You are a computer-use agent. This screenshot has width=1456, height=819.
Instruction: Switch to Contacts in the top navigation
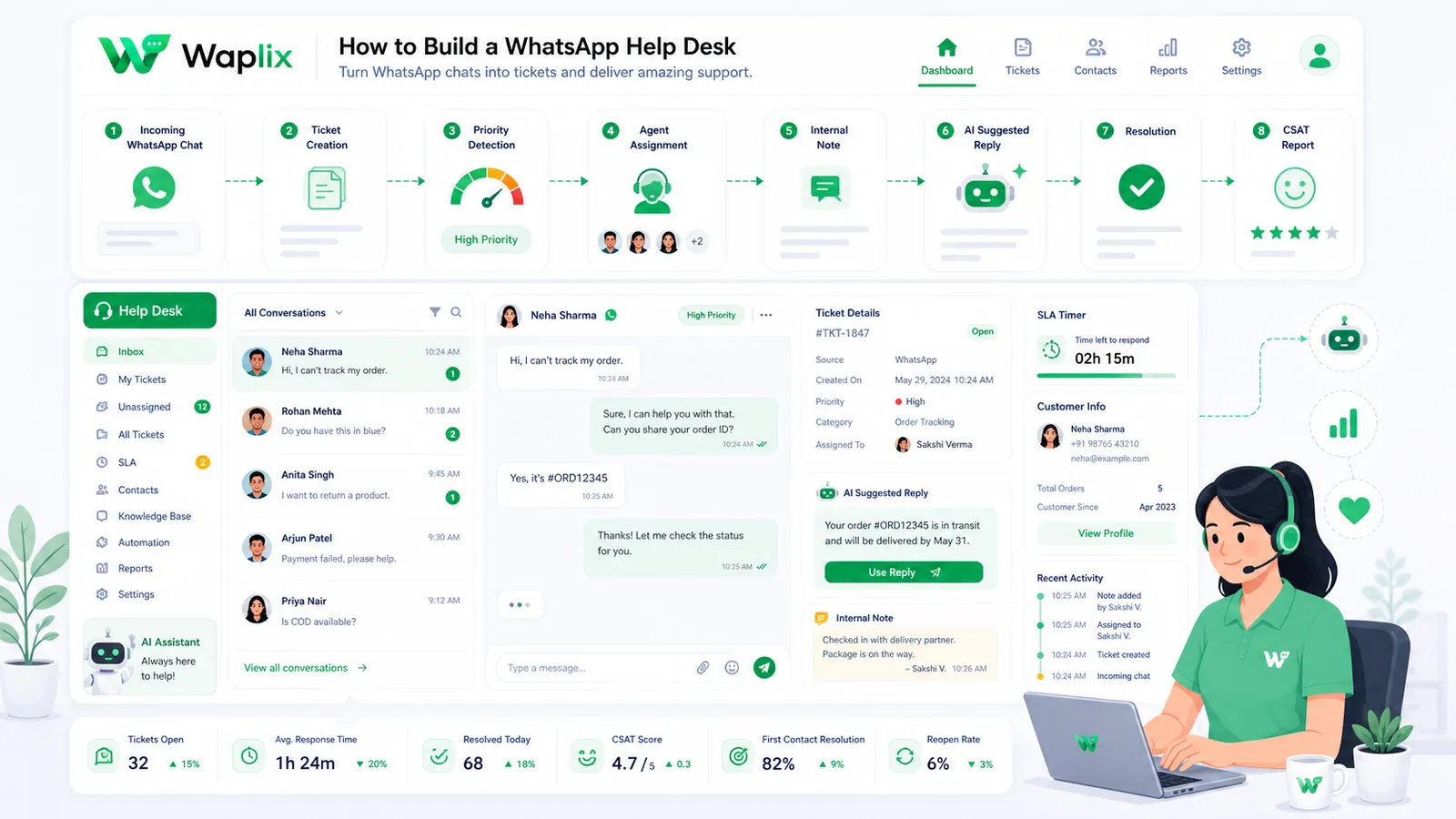1095,57
